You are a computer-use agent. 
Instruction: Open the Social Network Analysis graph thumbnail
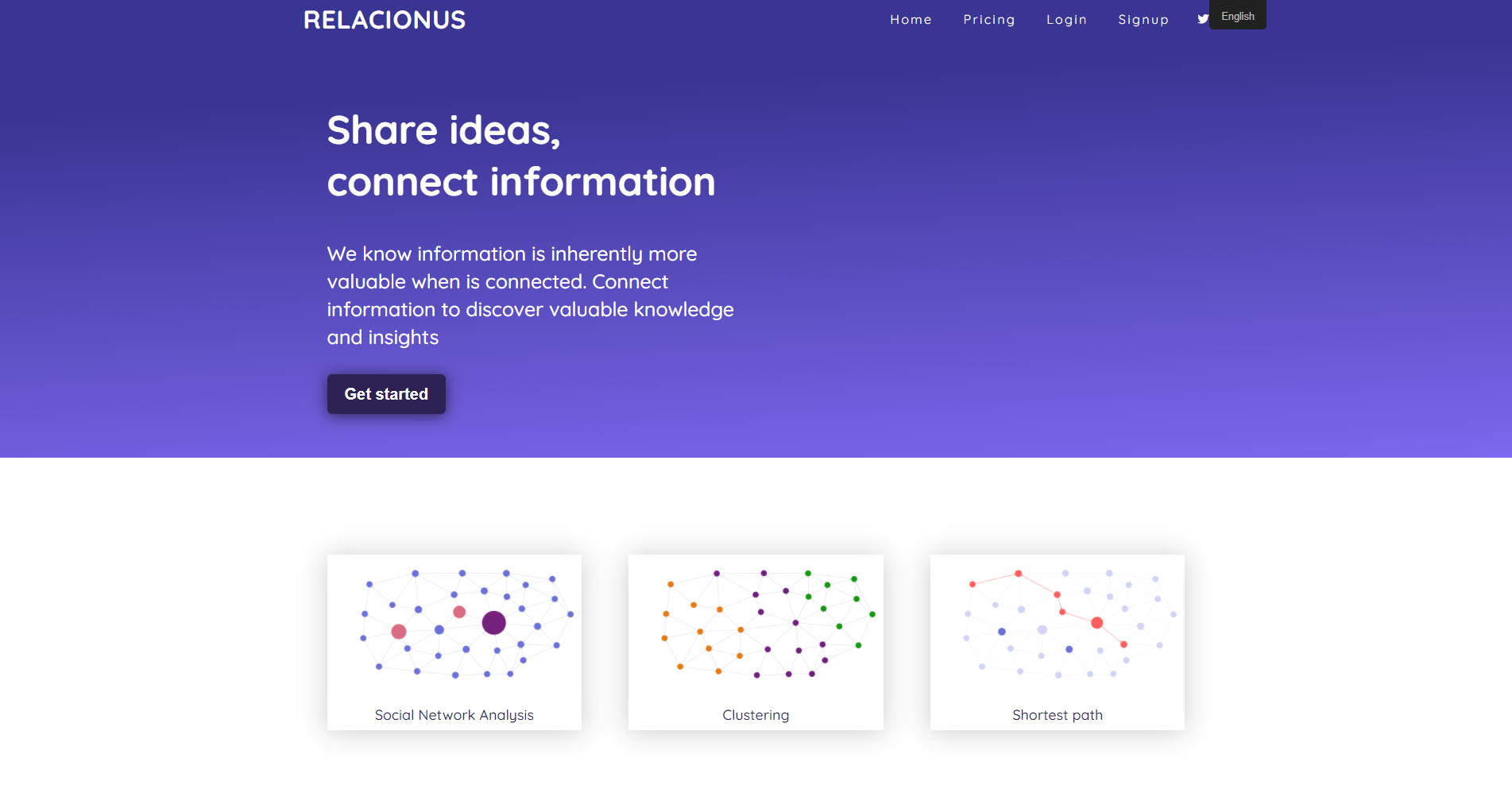[x=454, y=625]
